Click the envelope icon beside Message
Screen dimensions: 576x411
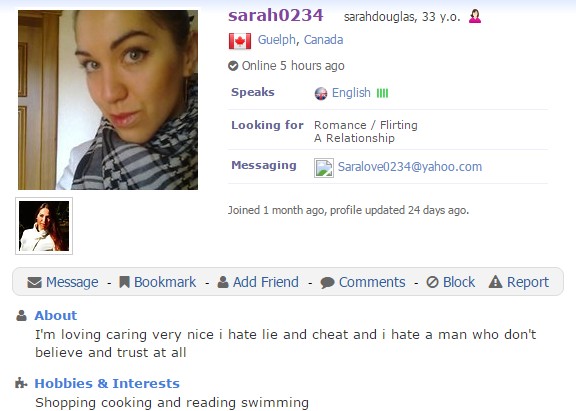click(35, 282)
